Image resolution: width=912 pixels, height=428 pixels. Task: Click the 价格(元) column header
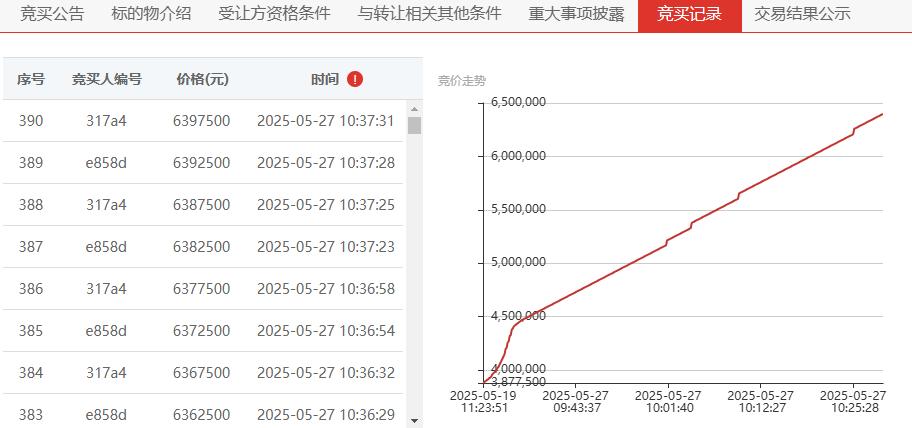coord(202,80)
